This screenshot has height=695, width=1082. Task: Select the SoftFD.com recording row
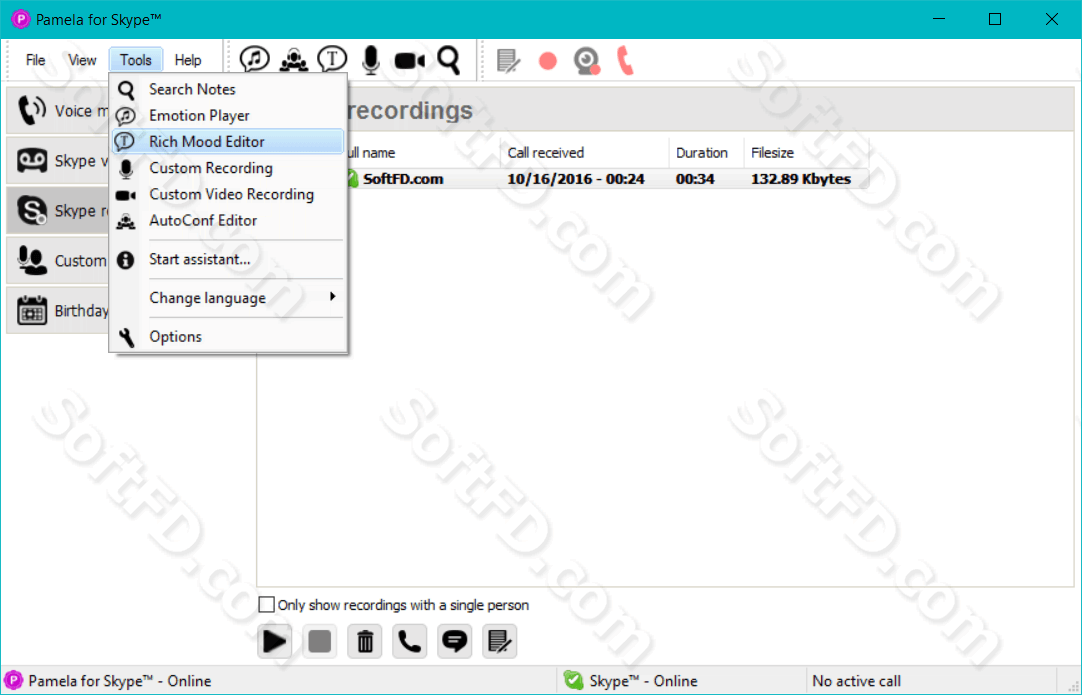[607, 179]
